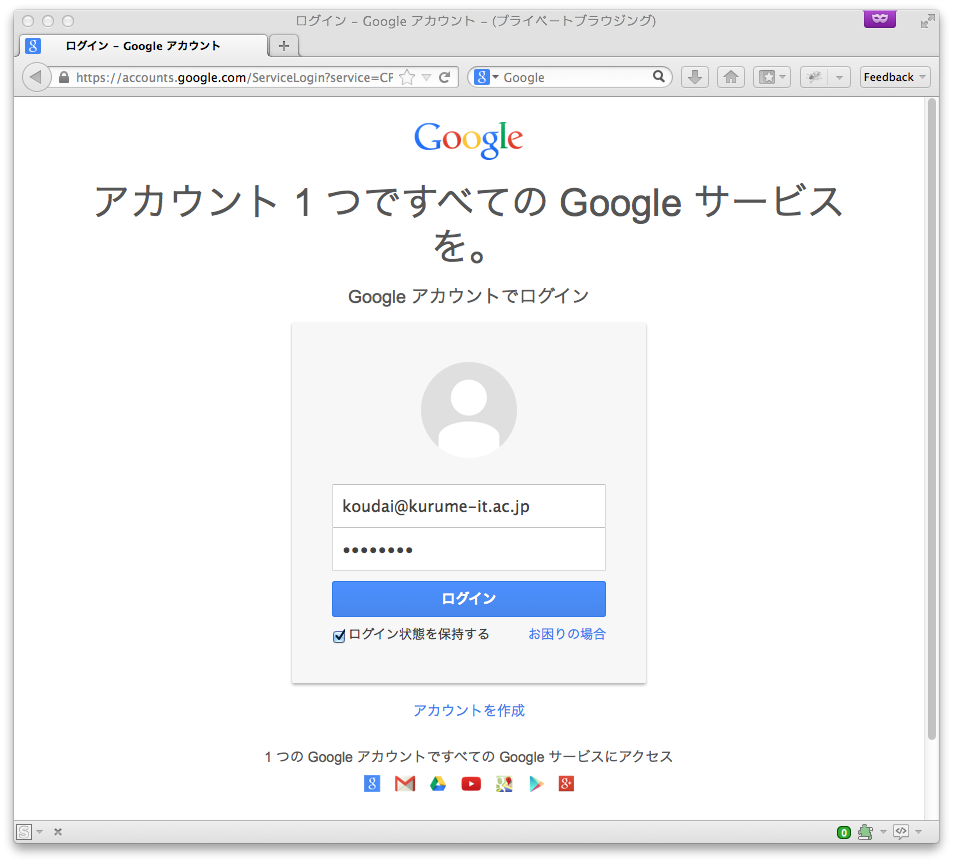Click the blue ログイン button
This screenshot has height=863, width=953.
469,599
